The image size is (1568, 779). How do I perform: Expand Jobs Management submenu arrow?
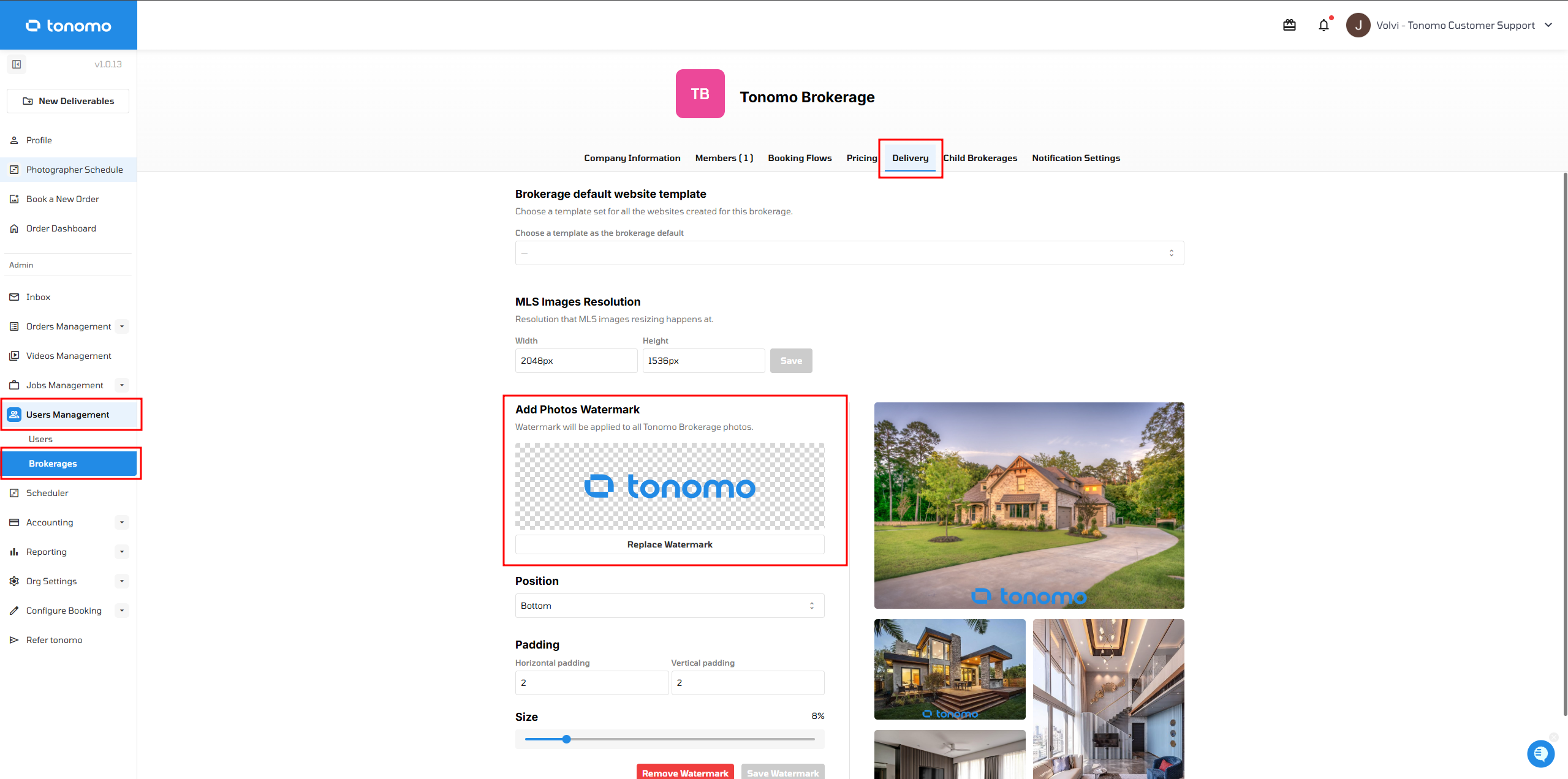click(122, 385)
